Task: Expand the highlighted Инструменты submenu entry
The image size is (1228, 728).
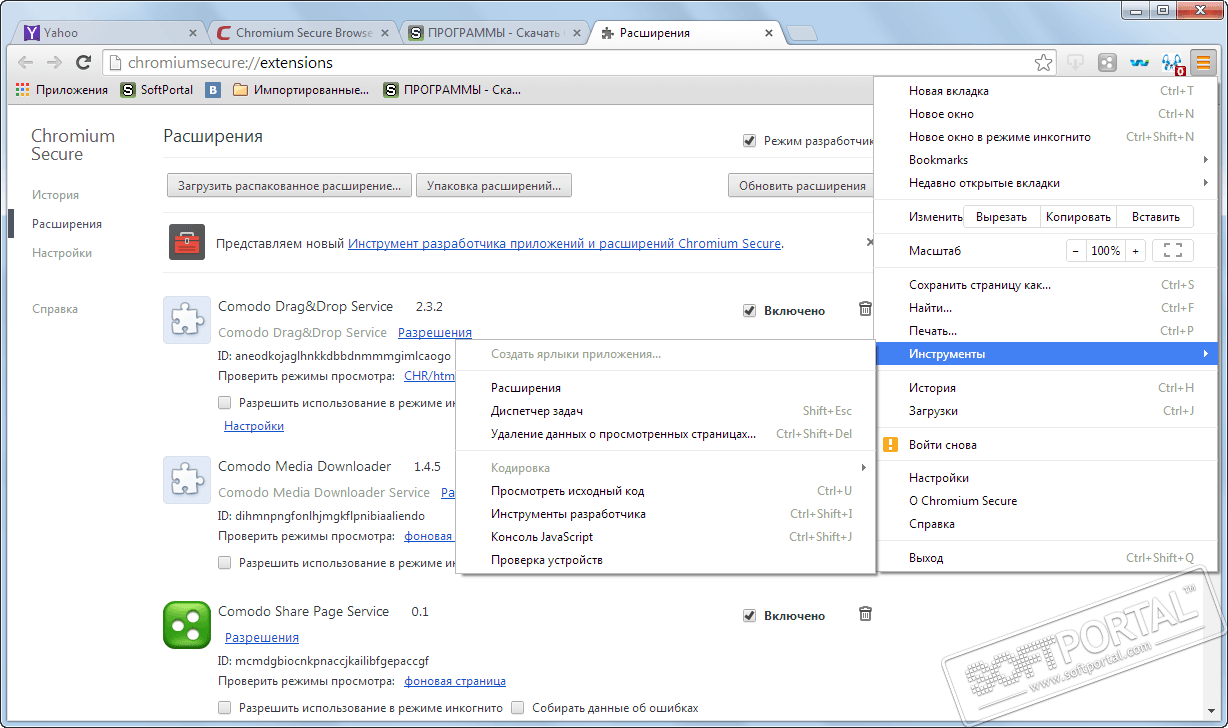Action: (1046, 354)
